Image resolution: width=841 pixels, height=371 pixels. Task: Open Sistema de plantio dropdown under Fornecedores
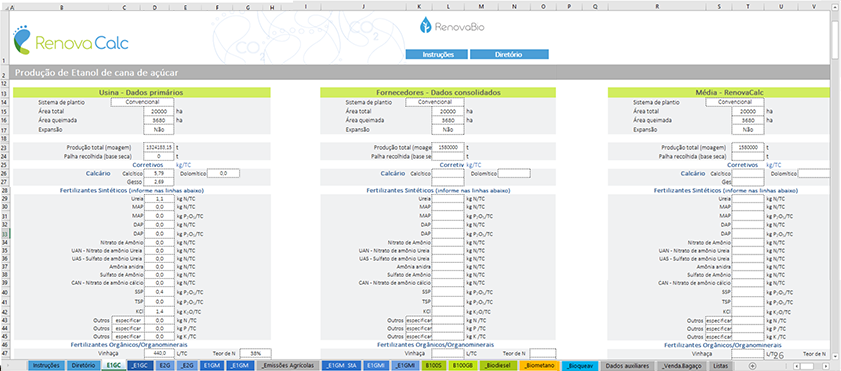(x=435, y=102)
